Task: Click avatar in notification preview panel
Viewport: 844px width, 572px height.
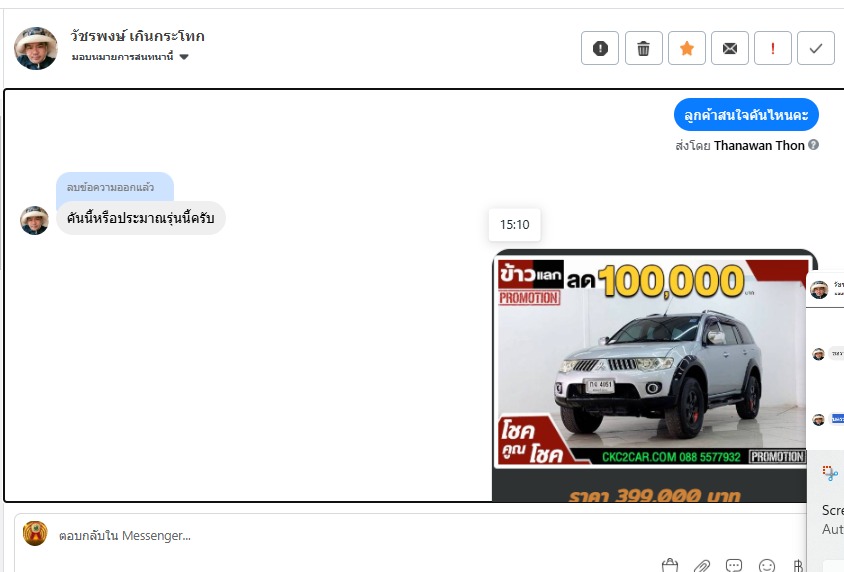Action: click(819, 290)
